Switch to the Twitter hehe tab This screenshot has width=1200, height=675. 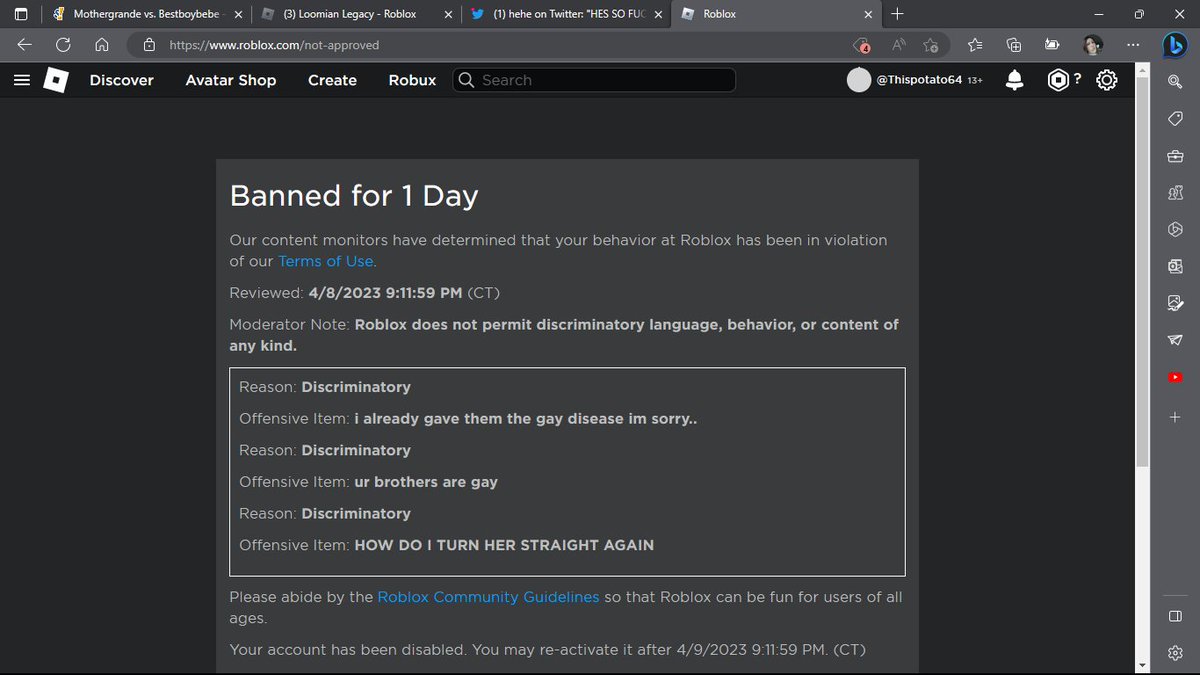(560, 14)
